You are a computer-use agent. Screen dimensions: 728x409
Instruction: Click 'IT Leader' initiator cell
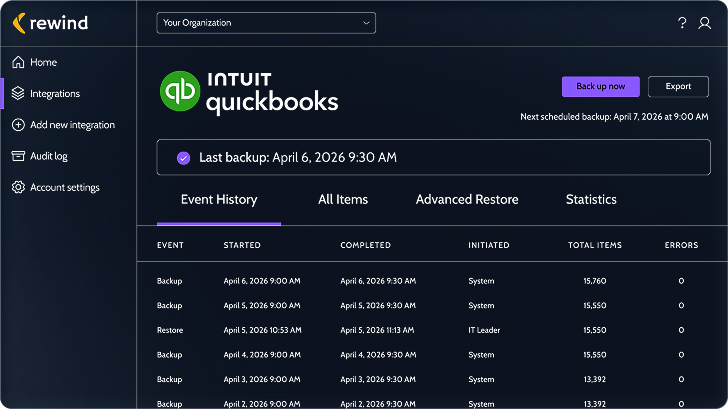[484, 330]
